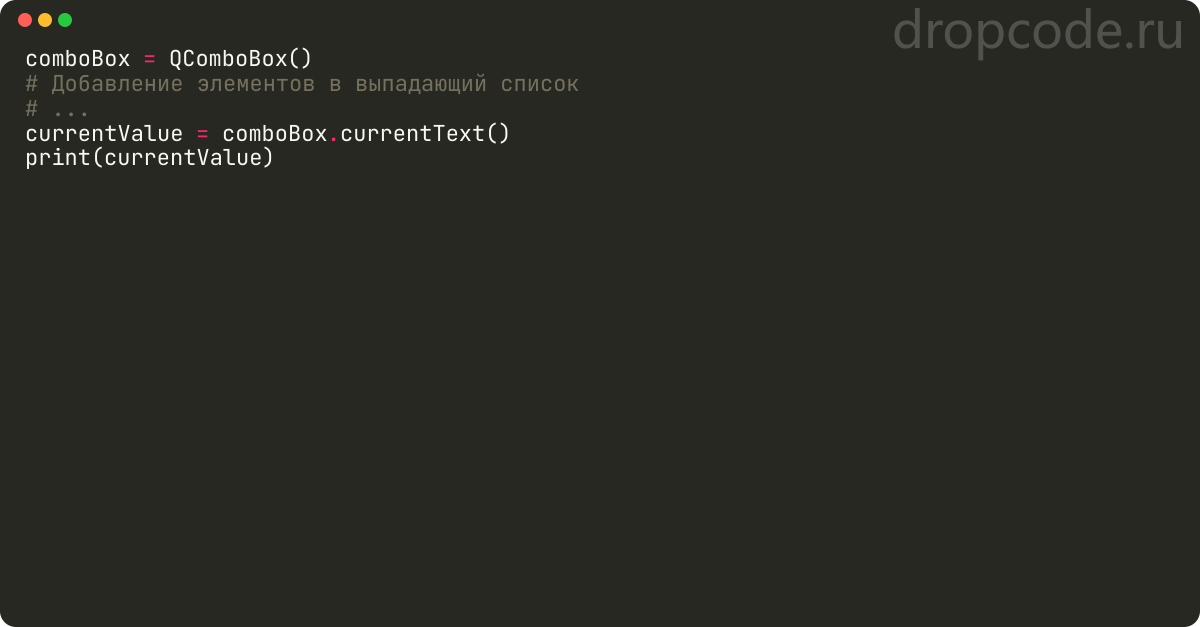Click the comboBox variable on line one

pos(78,59)
